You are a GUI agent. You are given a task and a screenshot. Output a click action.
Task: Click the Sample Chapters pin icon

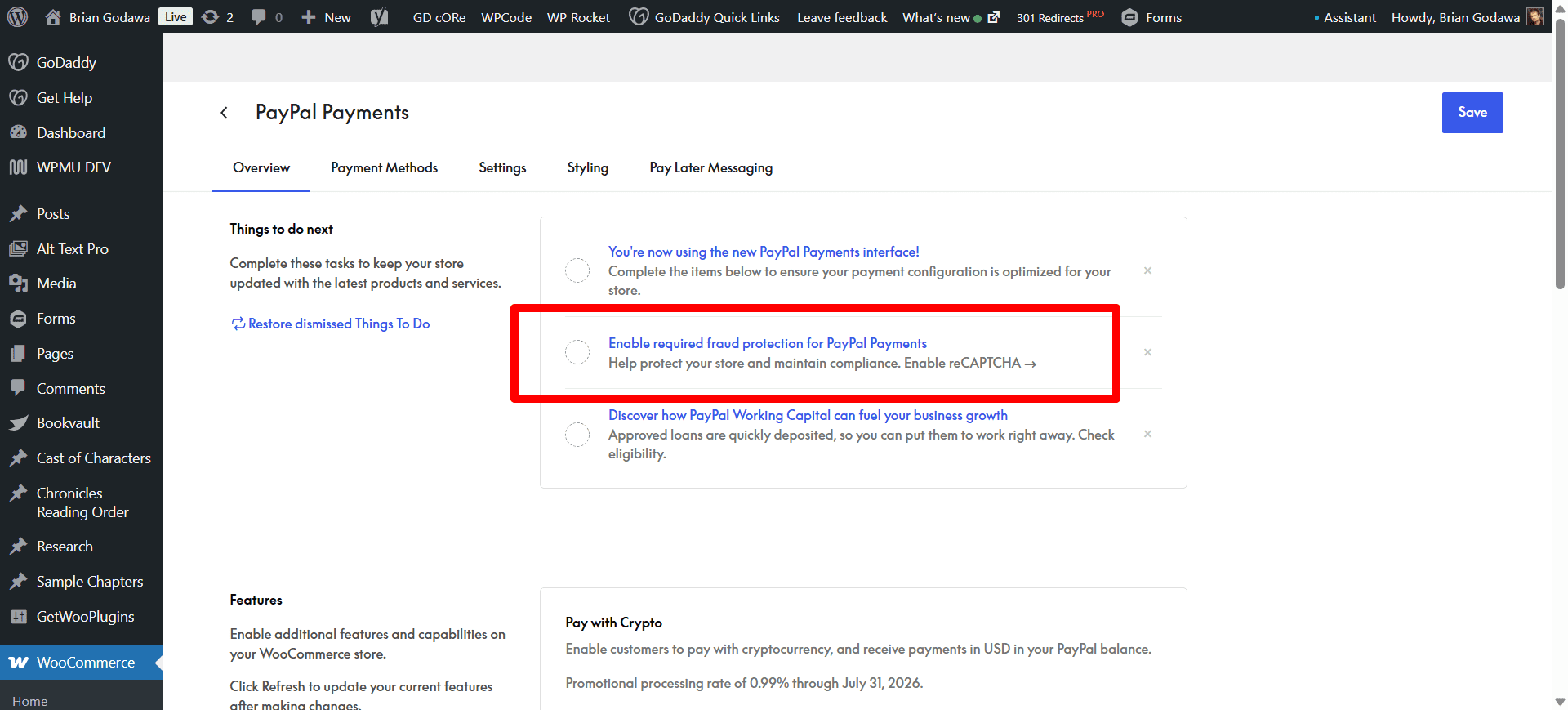pos(18,582)
